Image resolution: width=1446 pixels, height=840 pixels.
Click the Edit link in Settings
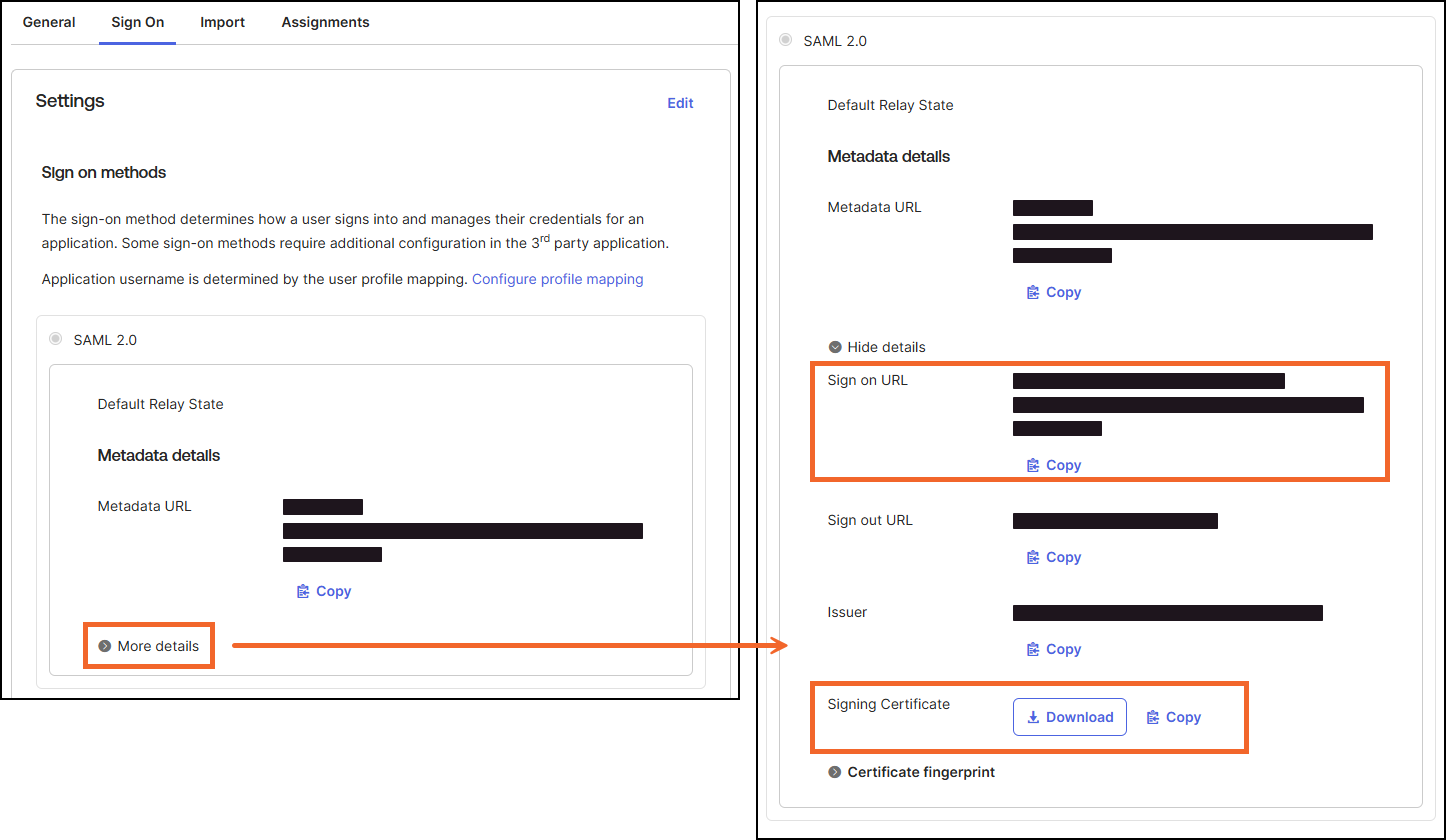(680, 103)
